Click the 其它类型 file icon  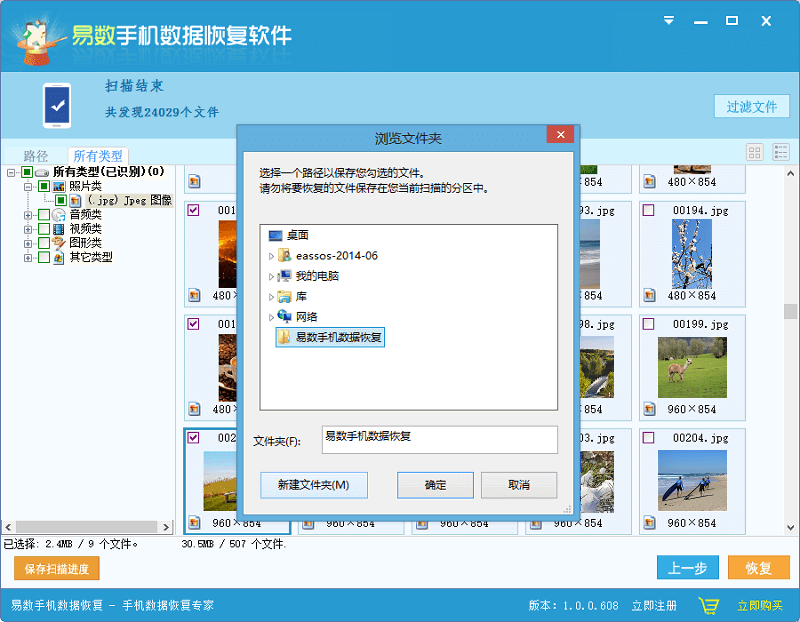point(59,257)
